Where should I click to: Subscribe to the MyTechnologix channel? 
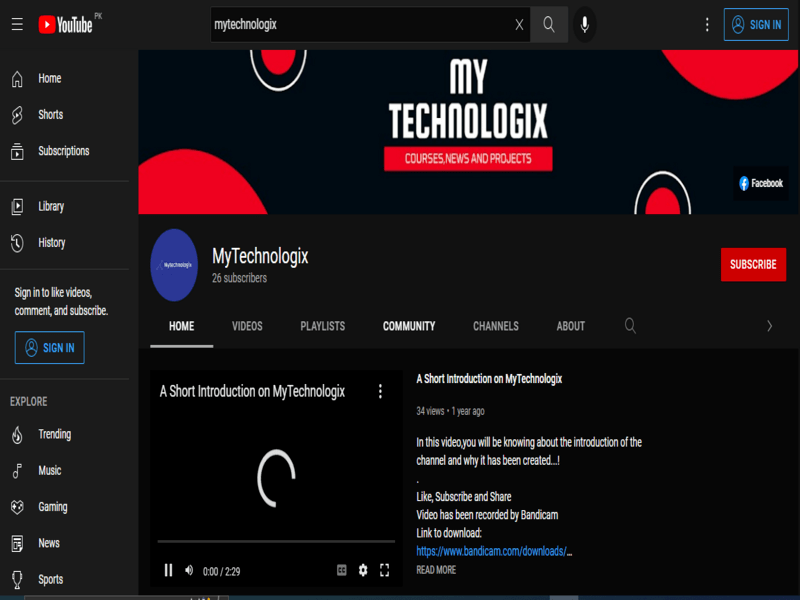752,265
